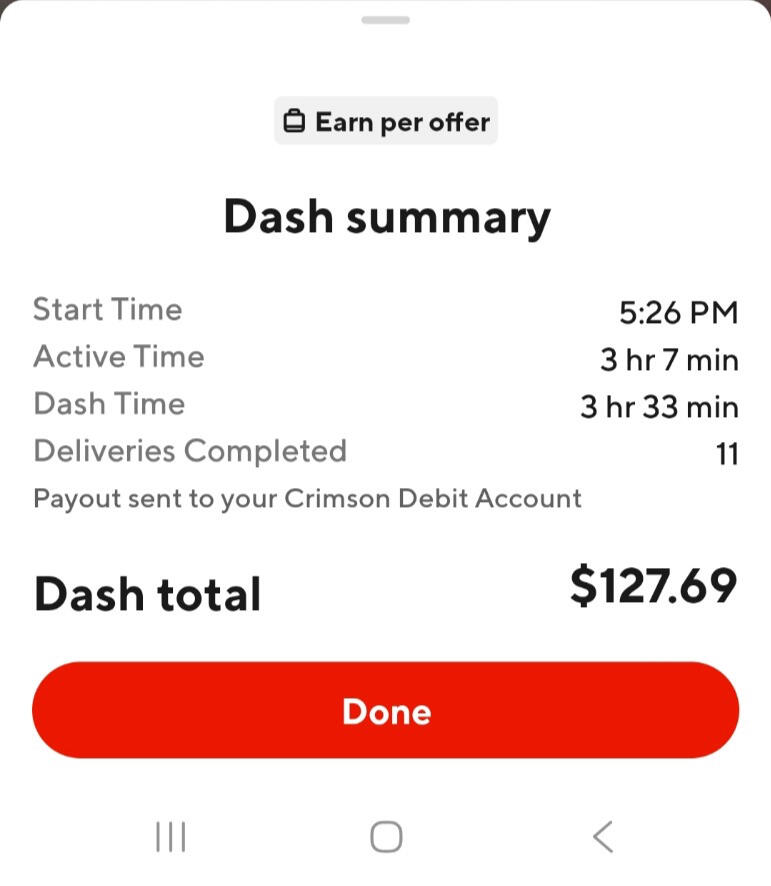Tap the Start Time label

point(108,309)
